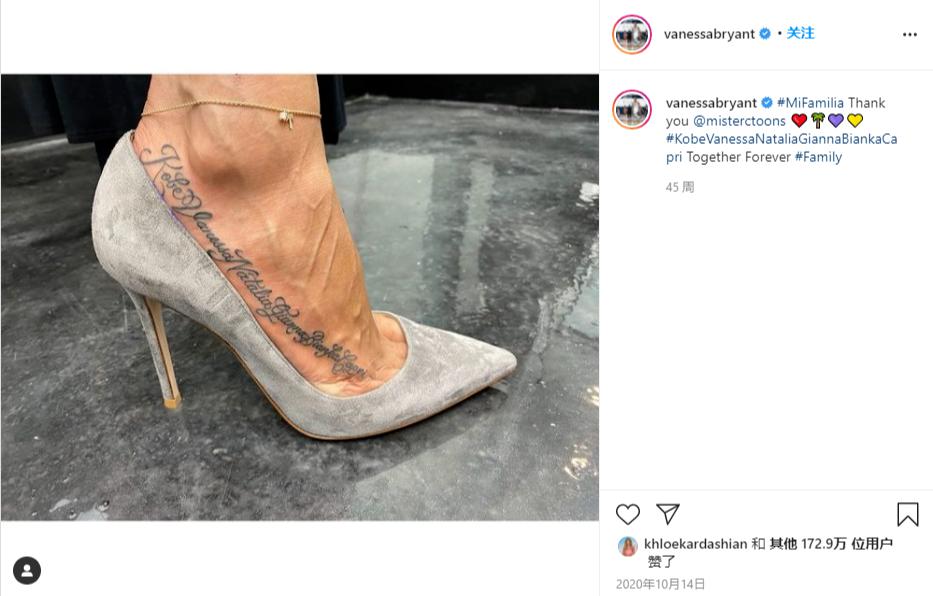The image size is (933, 596).
Task: Like the post with the heart icon
Action: pos(627,514)
